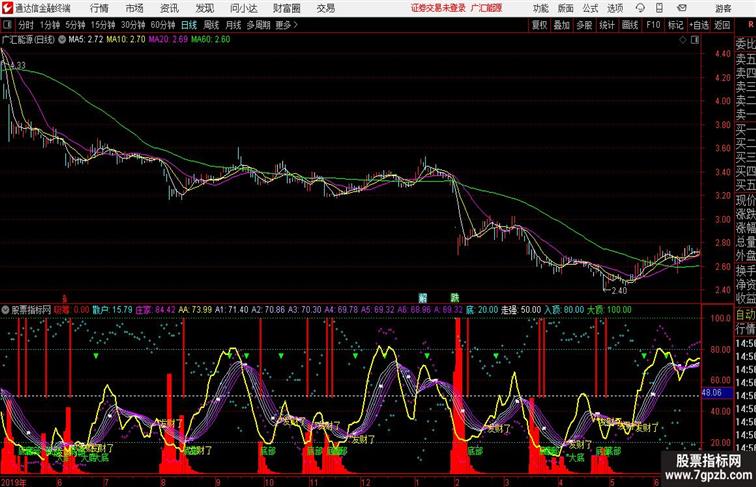Open the 功能 menu
The height and width of the screenshot is (487, 756).
point(540,8)
